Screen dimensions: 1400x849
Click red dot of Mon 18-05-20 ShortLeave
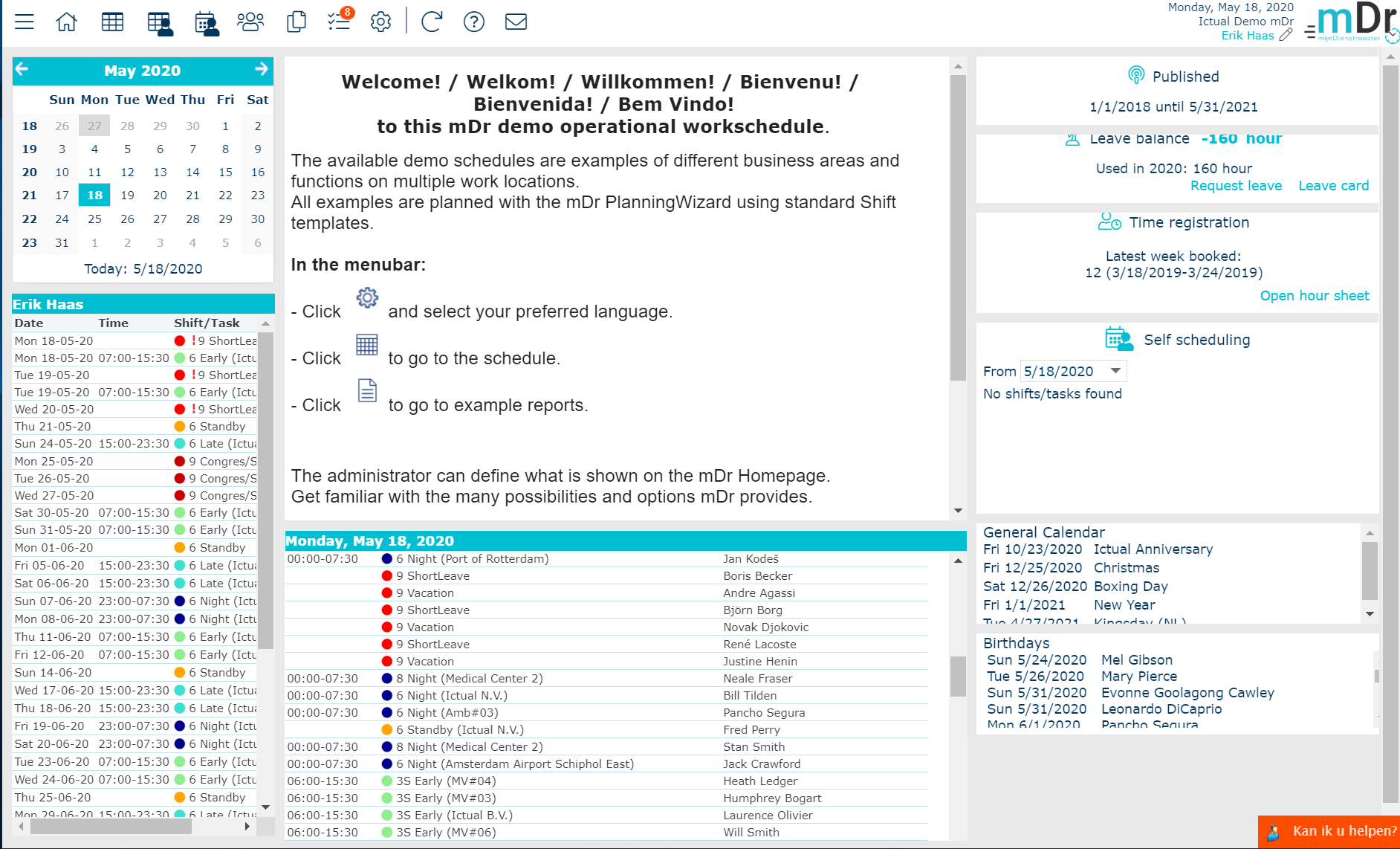pos(179,340)
